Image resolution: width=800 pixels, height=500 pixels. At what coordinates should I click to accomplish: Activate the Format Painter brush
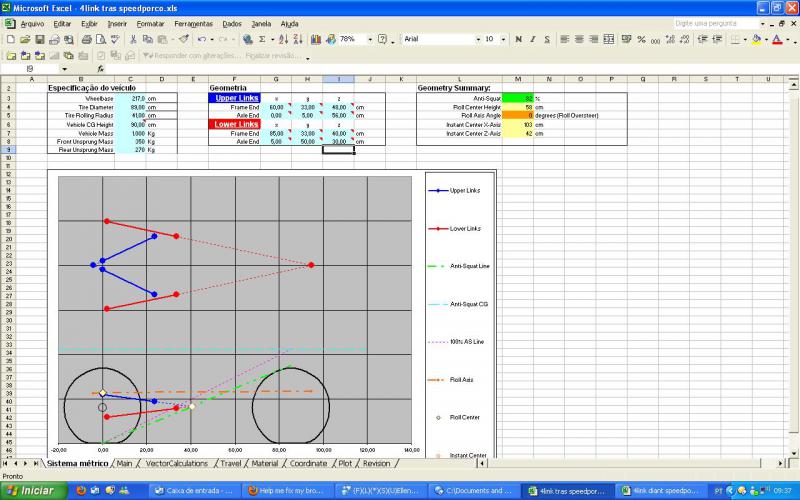[184, 39]
